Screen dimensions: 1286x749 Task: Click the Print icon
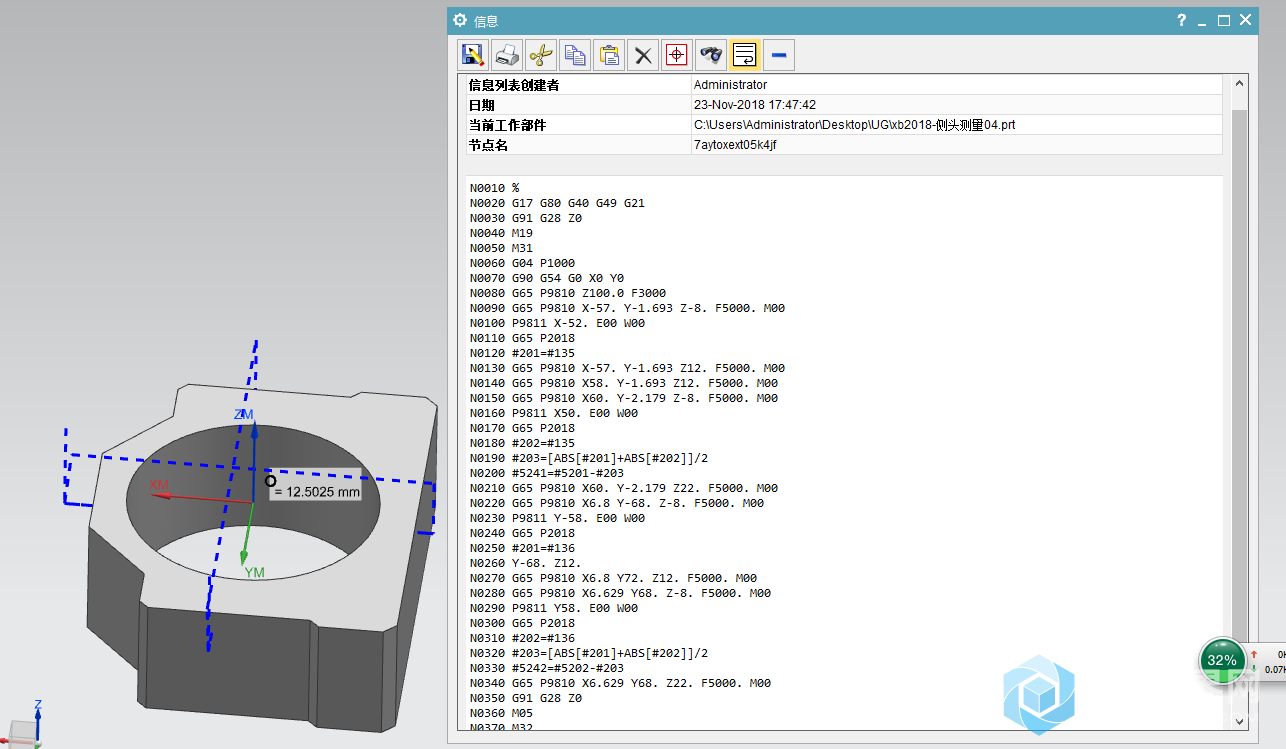508,55
